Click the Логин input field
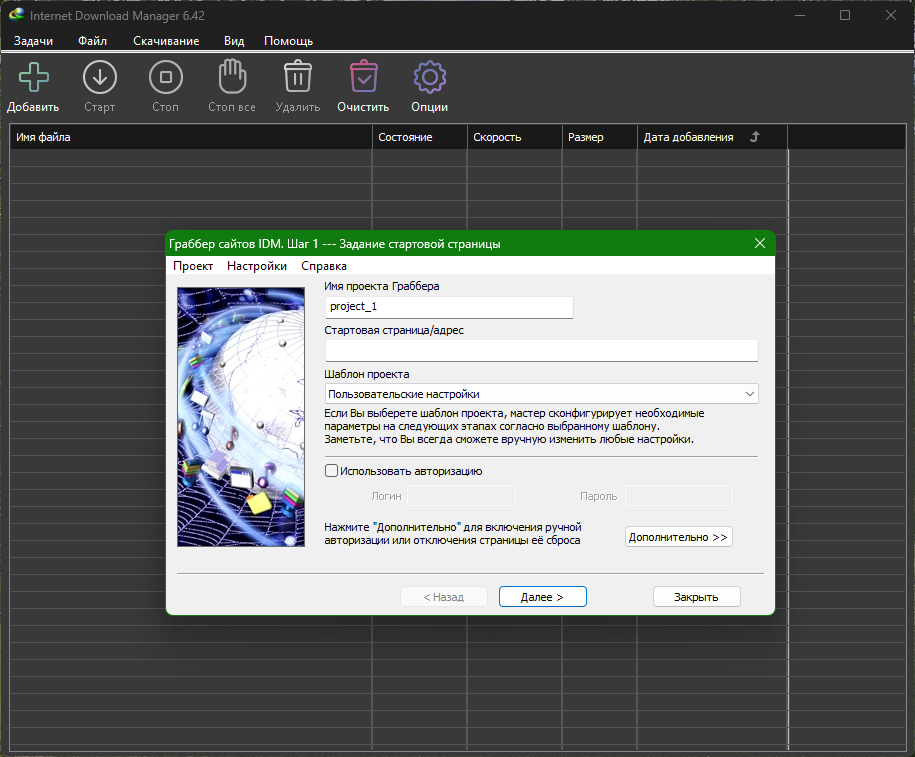Viewport: 915px width, 757px height. pyautogui.click(x=462, y=496)
